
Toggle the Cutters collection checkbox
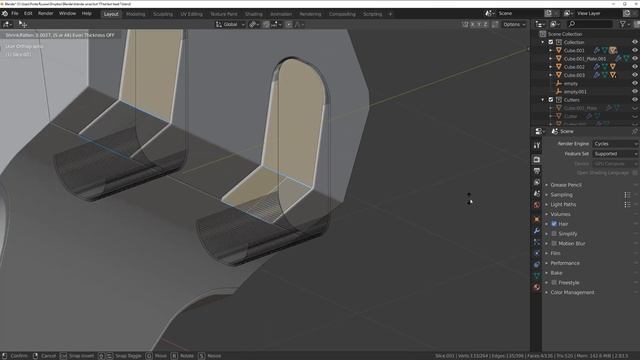click(x=551, y=100)
